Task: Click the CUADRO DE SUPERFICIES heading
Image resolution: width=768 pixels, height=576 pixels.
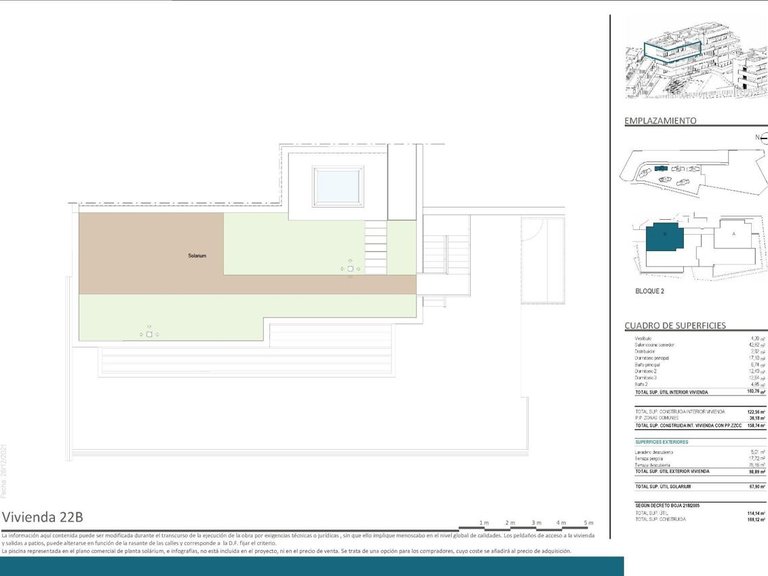Action: coord(675,326)
